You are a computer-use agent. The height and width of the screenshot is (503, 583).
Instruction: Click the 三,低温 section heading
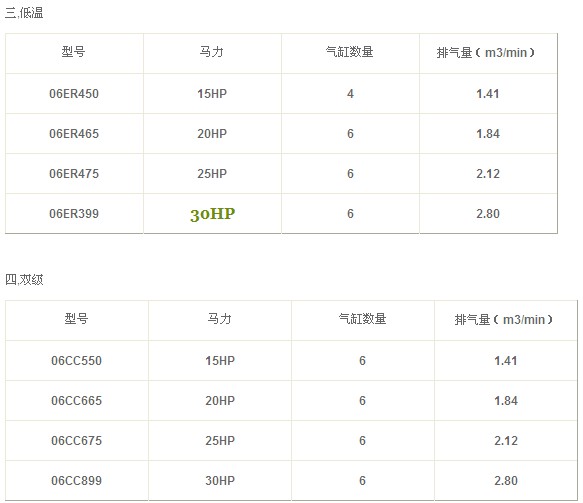point(24,13)
